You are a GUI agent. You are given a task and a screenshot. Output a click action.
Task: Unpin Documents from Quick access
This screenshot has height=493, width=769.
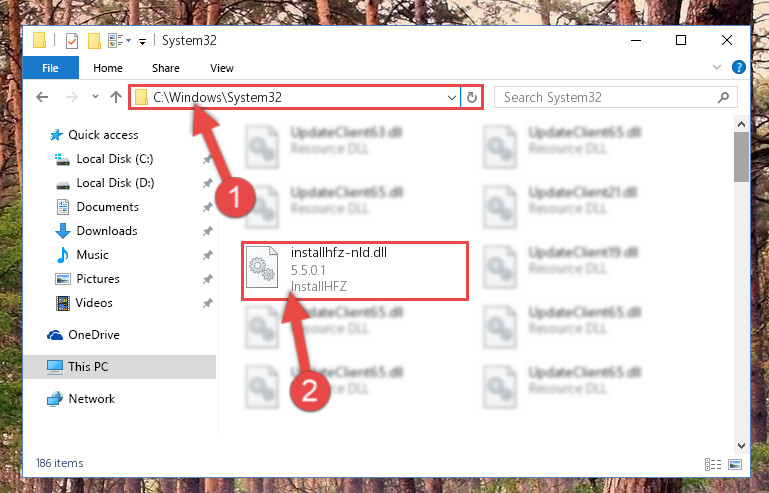(208, 207)
